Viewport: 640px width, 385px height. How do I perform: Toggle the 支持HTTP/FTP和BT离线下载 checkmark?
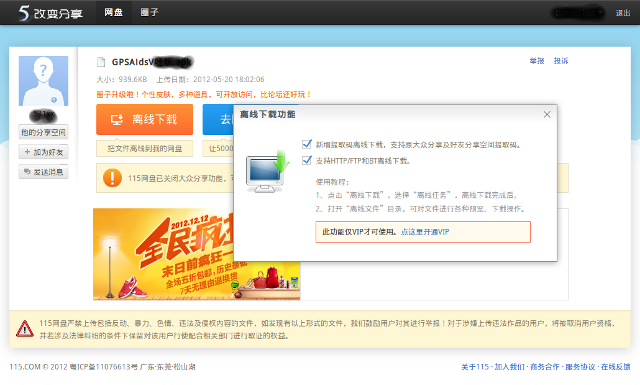[x=307, y=160]
